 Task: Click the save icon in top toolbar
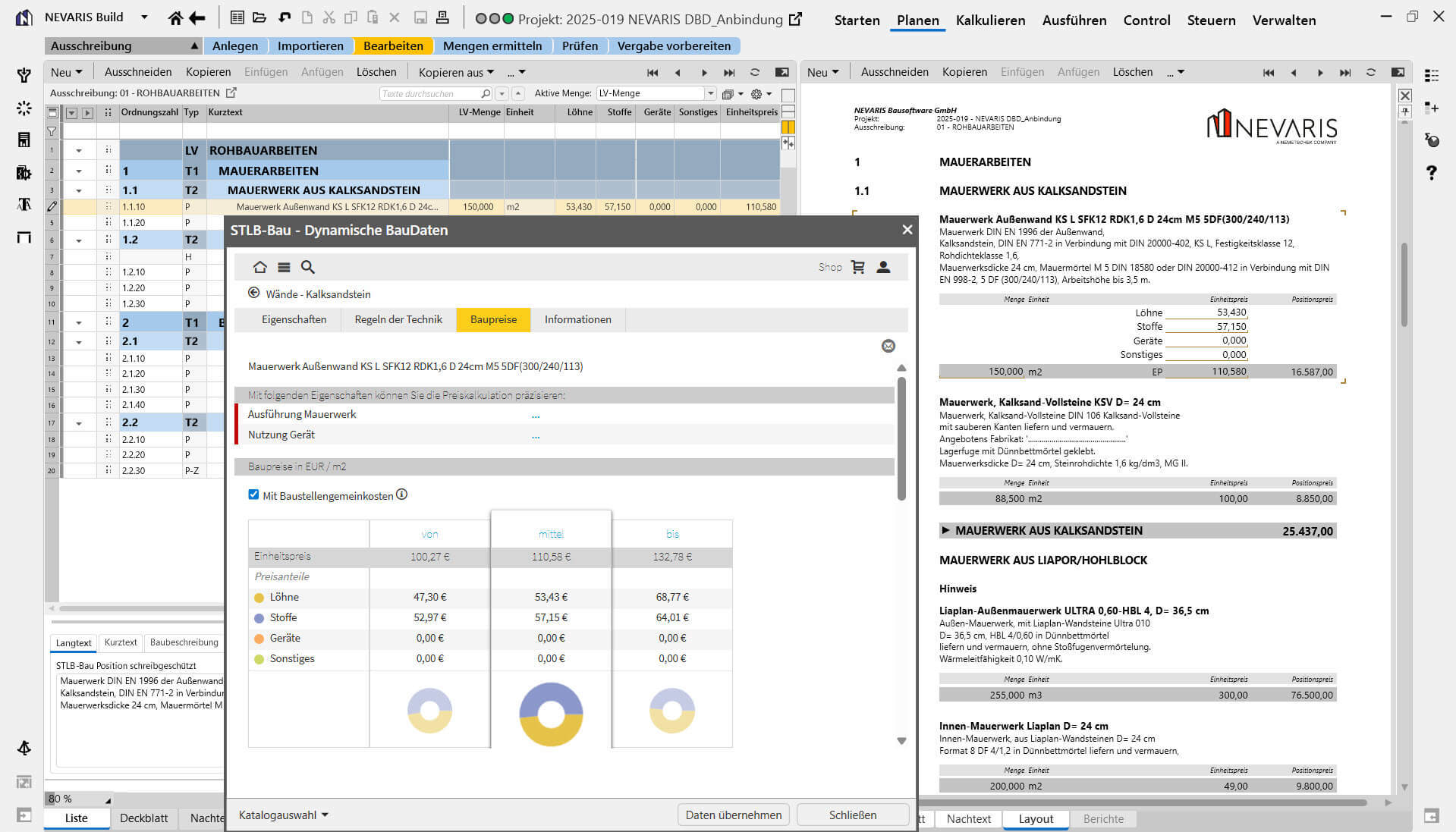[420, 18]
